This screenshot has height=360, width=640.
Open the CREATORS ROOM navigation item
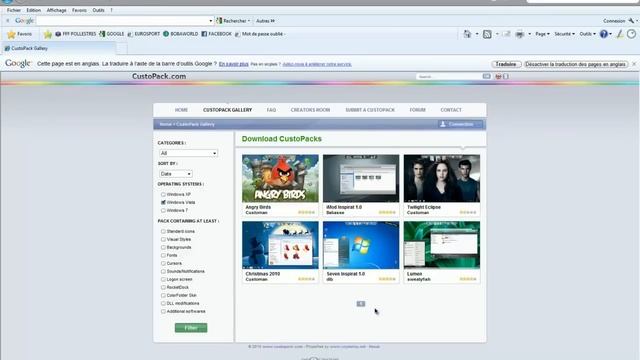[310, 110]
